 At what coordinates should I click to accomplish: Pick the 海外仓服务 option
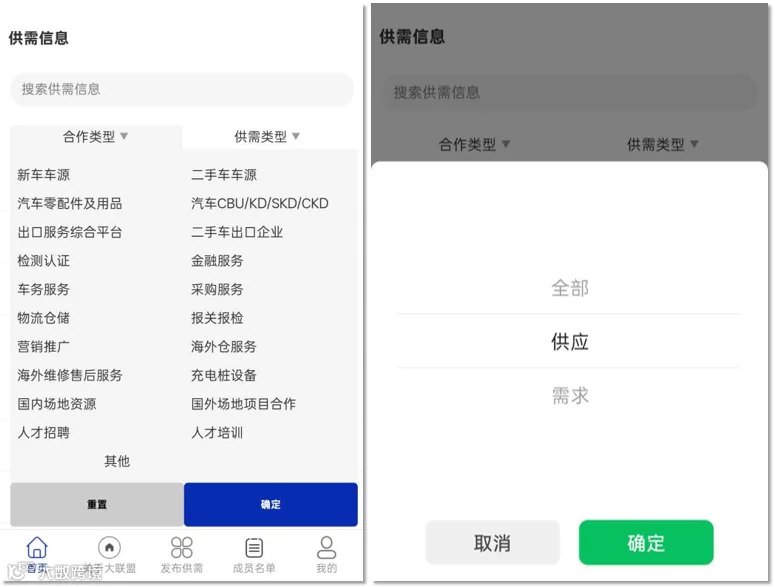224,347
